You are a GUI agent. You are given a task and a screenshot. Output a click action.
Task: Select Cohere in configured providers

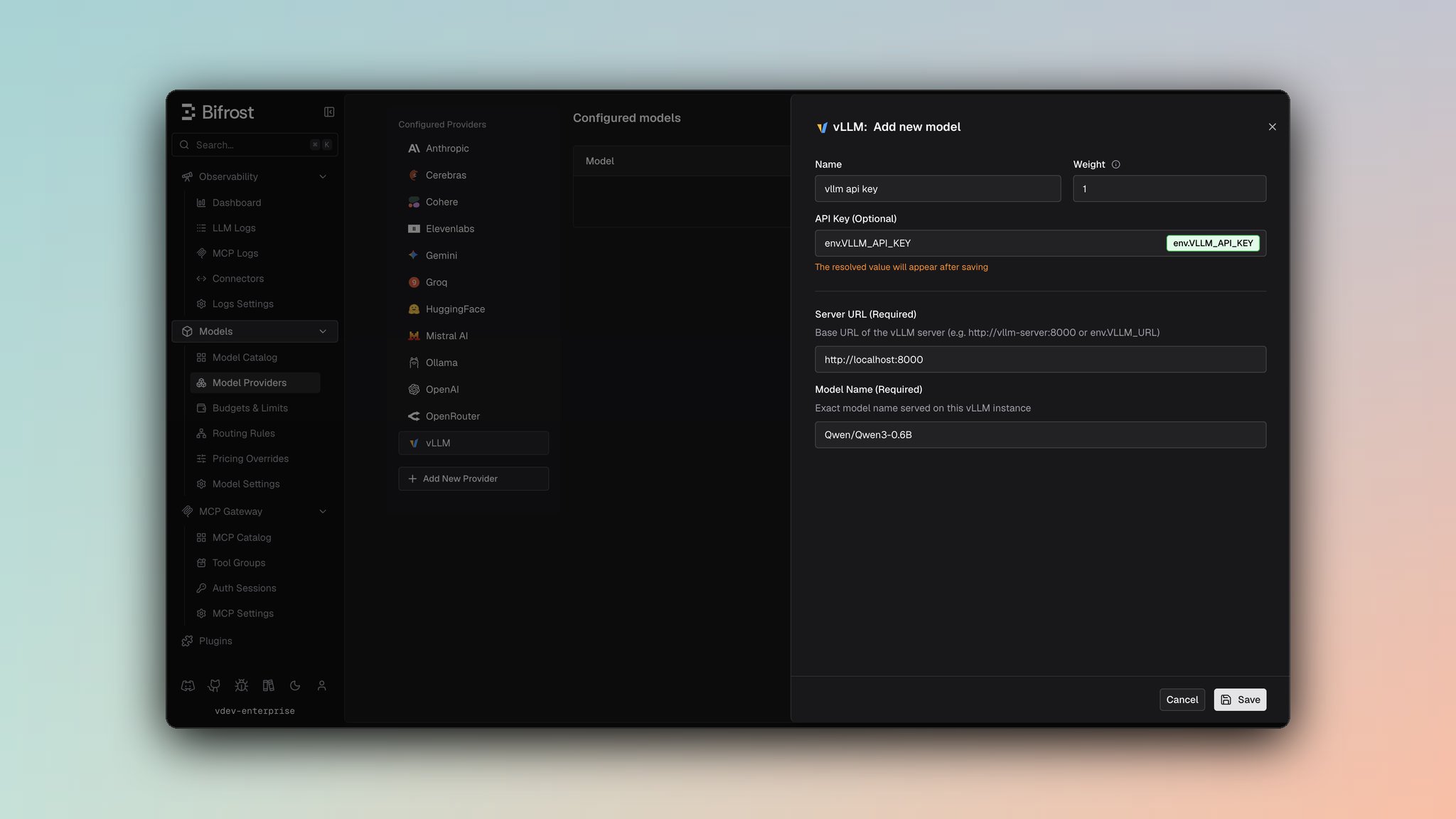point(473,202)
